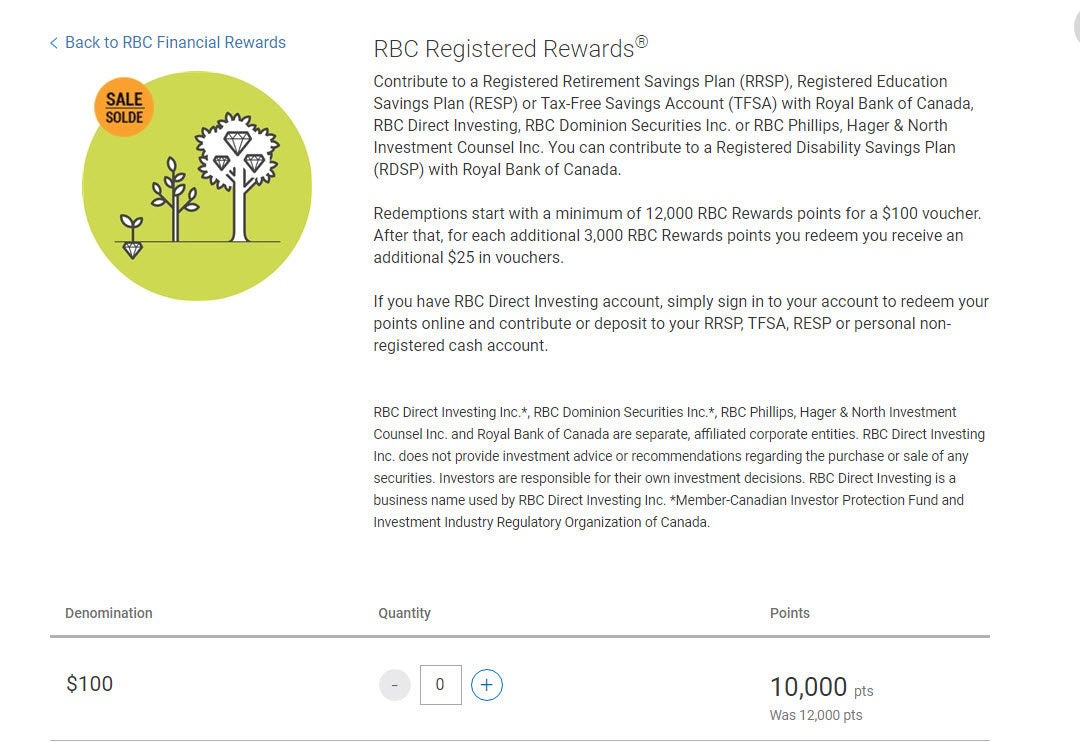Click the 10,000 pts points value
Image resolution: width=1080 pixels, height=742 pixels.
pos(821,687)
